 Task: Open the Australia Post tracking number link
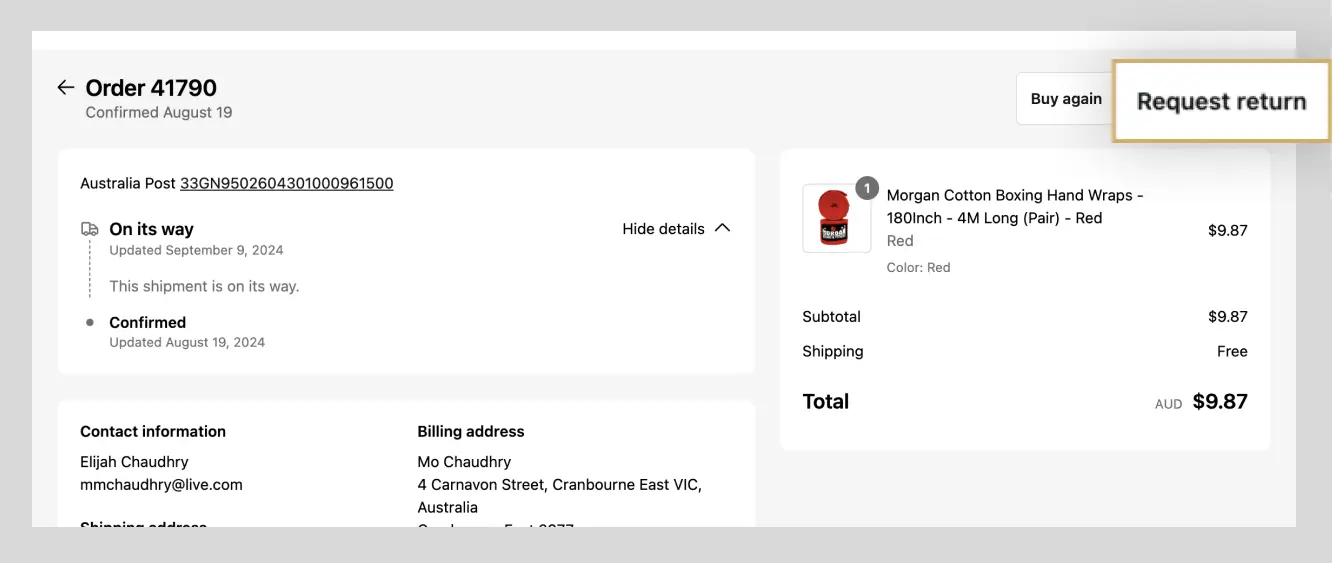(286, 184)
